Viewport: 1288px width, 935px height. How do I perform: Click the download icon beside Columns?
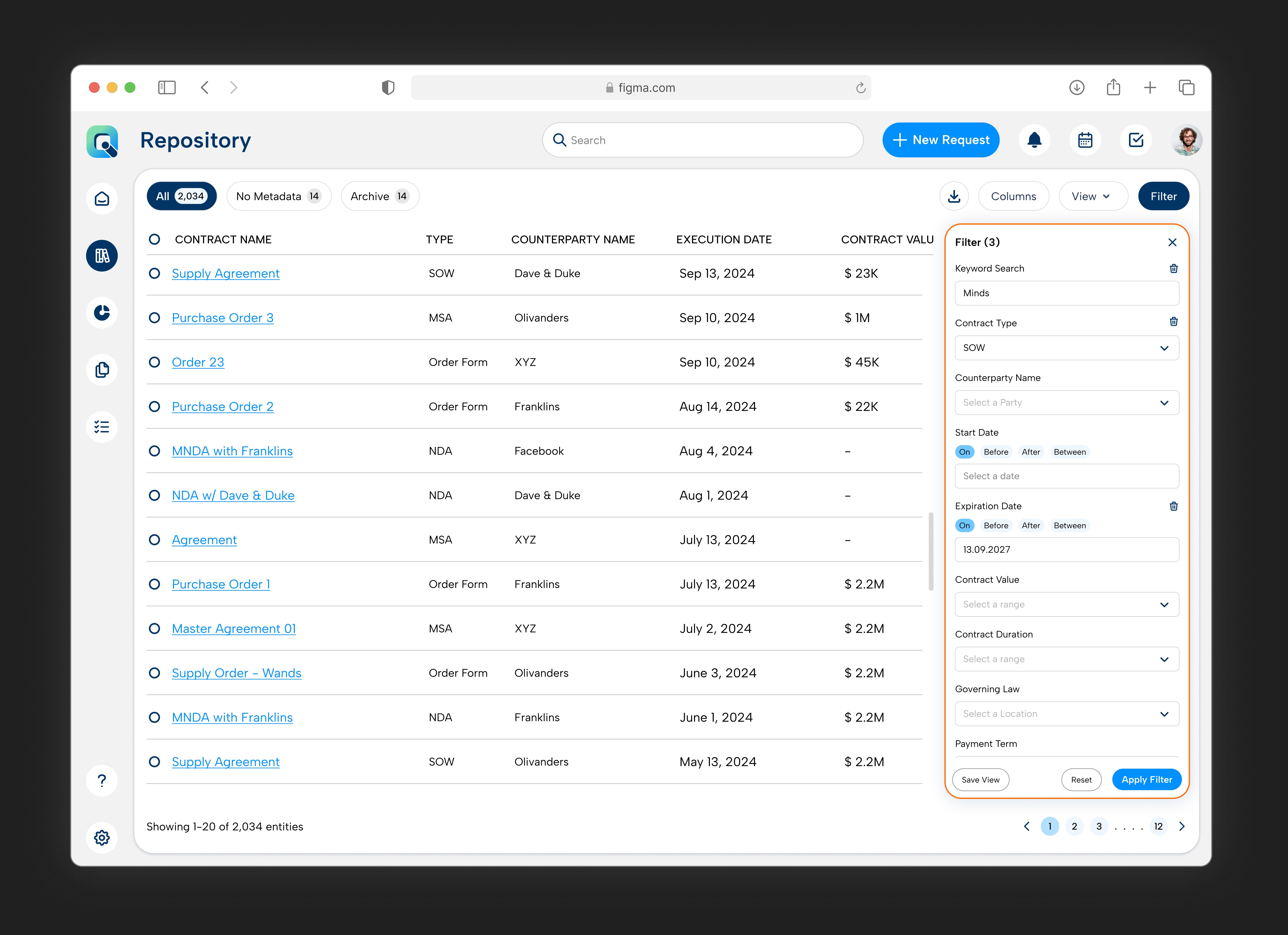point(954,196)
